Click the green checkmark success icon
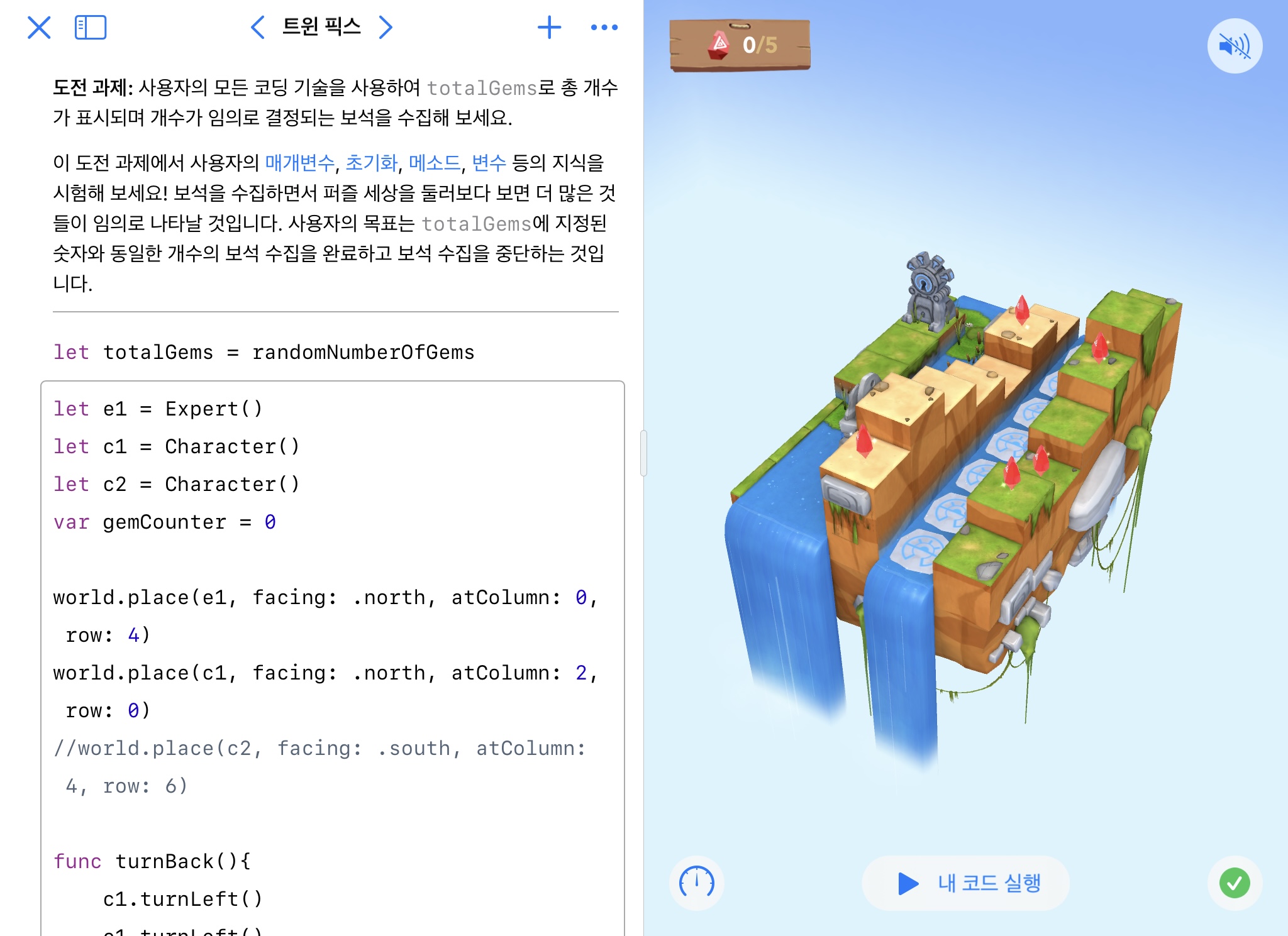1288x936 pixels. (x=1234, y=883)
